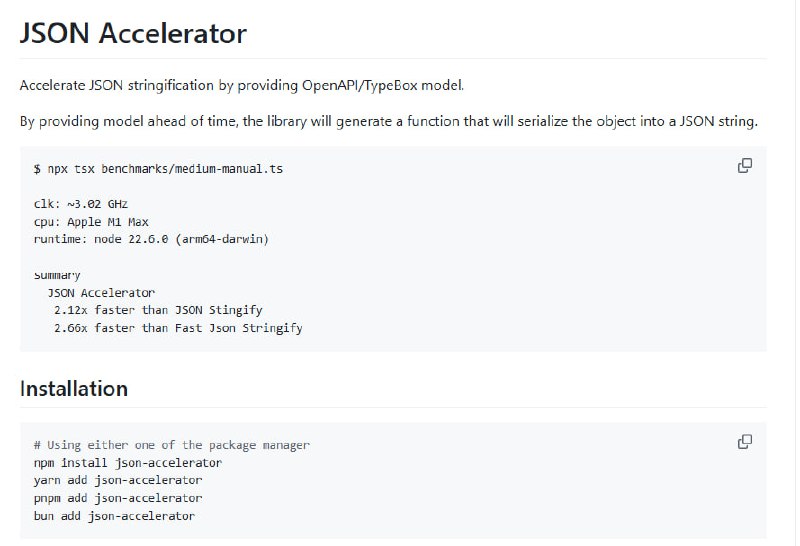Click the 2.12x faster than JSON Stingify line
Viewport: 800px width, 546px height.
(x=158, y=310)
